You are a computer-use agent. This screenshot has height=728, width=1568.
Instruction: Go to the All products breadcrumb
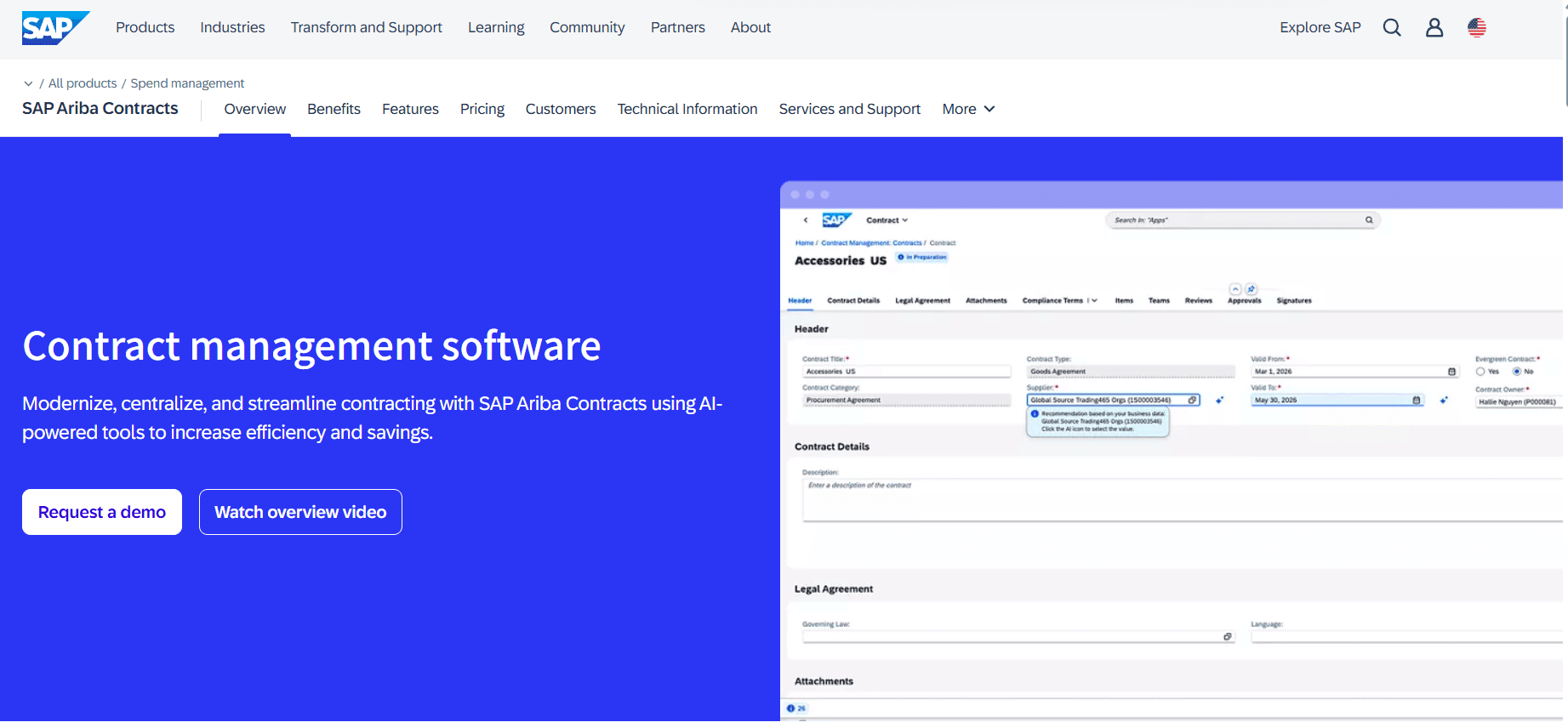tap(83, 83)
